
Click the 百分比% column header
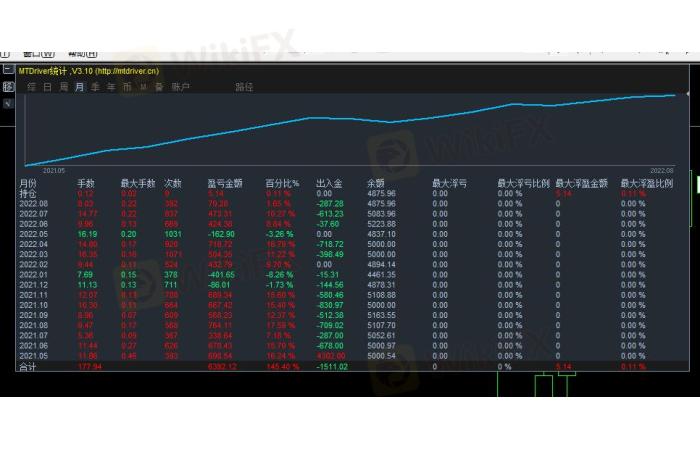coord(282,184)
